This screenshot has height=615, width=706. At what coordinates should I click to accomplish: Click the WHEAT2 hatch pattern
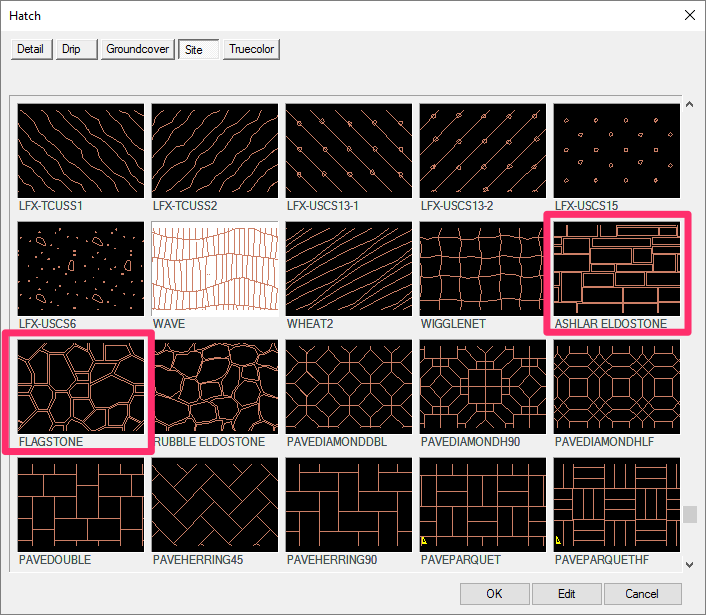click(349, 268)
